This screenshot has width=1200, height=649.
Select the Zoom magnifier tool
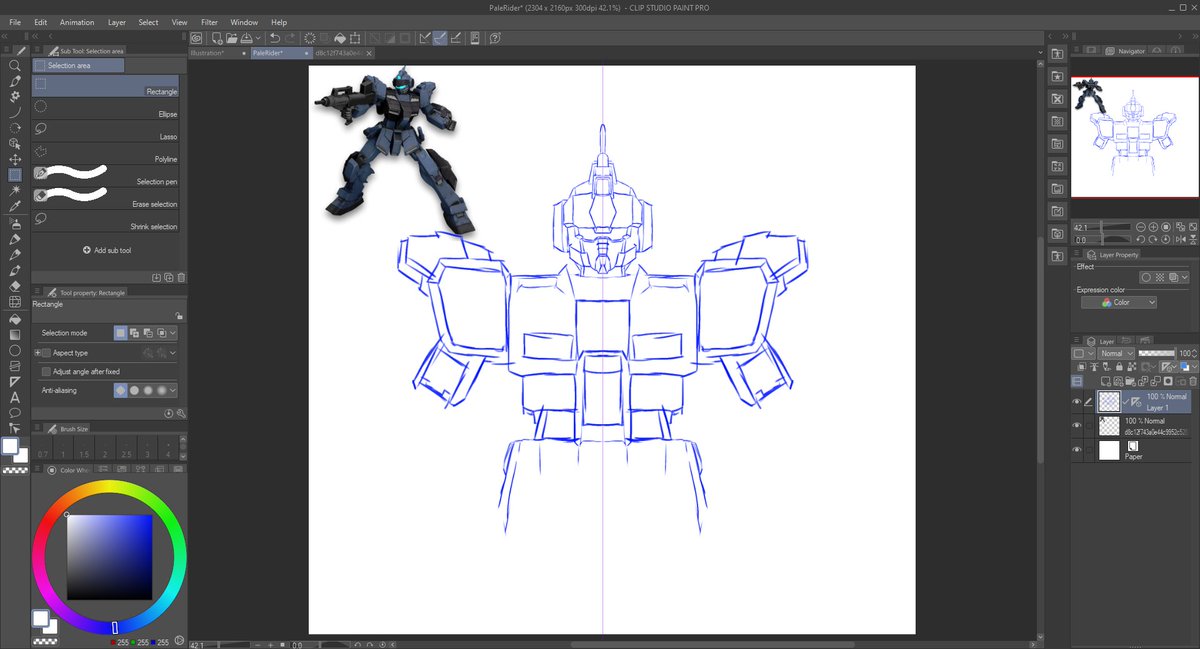coord(15,66)
